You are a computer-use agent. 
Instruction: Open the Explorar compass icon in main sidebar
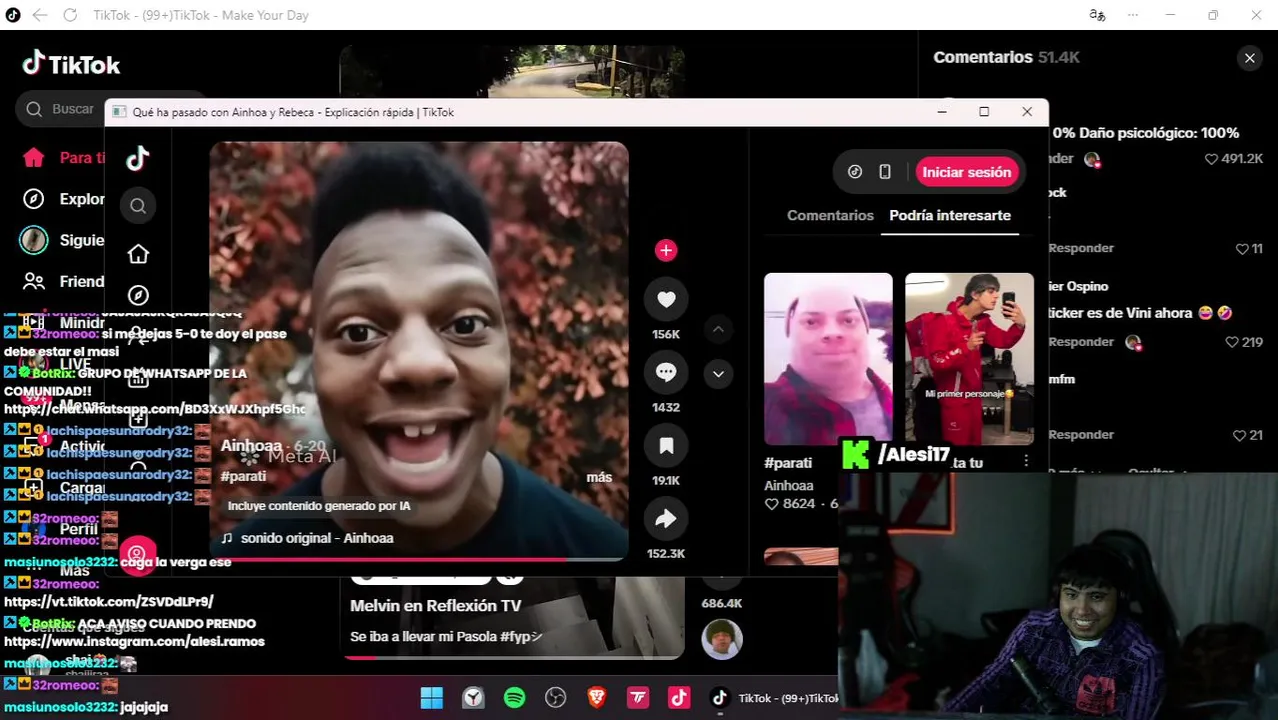point(34,199)
